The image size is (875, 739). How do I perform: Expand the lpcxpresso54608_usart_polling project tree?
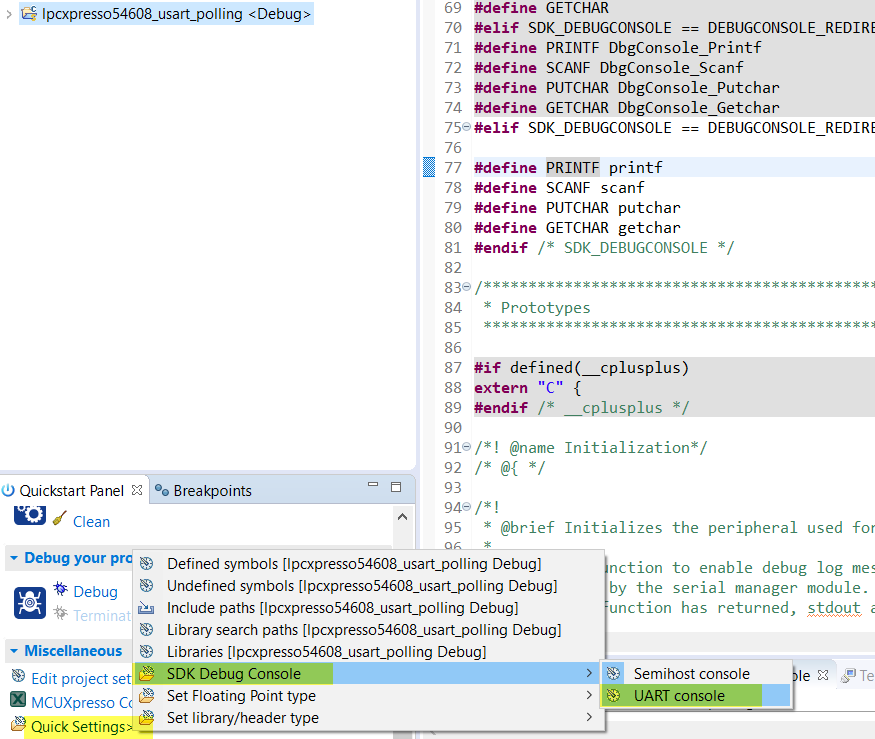(8, 14)
